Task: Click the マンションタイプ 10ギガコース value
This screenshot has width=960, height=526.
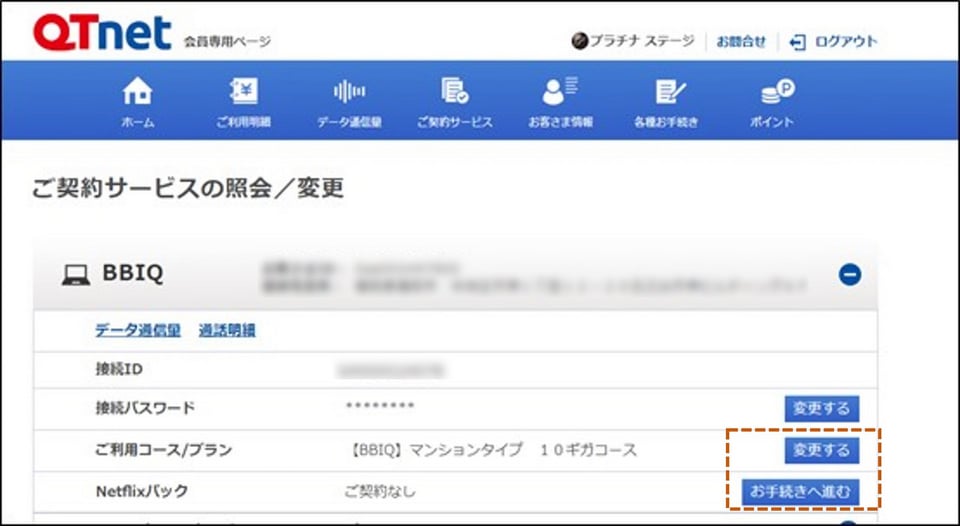Action: pos(492,450)
